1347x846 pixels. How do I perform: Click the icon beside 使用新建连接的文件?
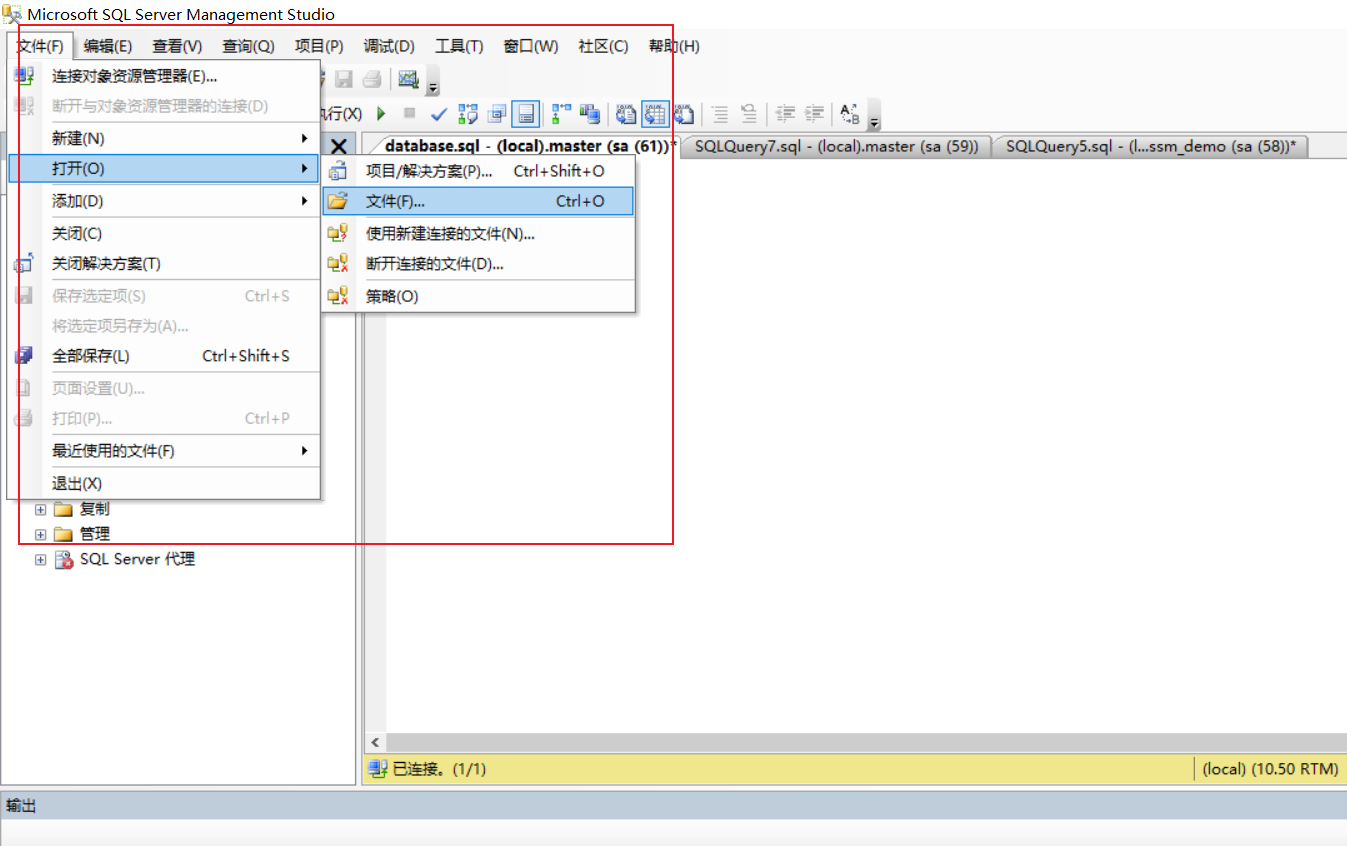pyautogui.click(x=338, y=234)
